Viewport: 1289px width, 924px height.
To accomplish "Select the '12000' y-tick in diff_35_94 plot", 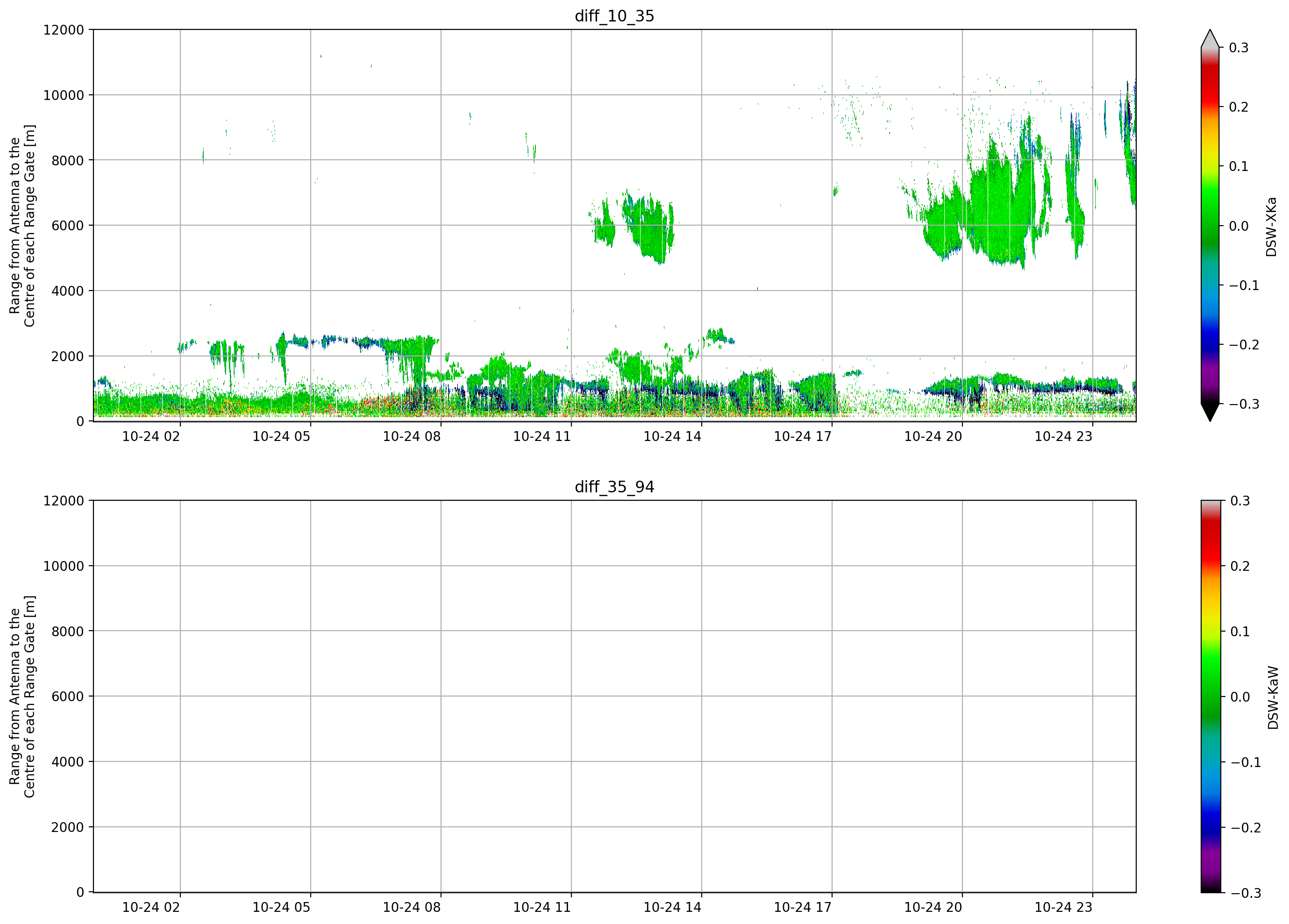I will [x=64, y=501].
